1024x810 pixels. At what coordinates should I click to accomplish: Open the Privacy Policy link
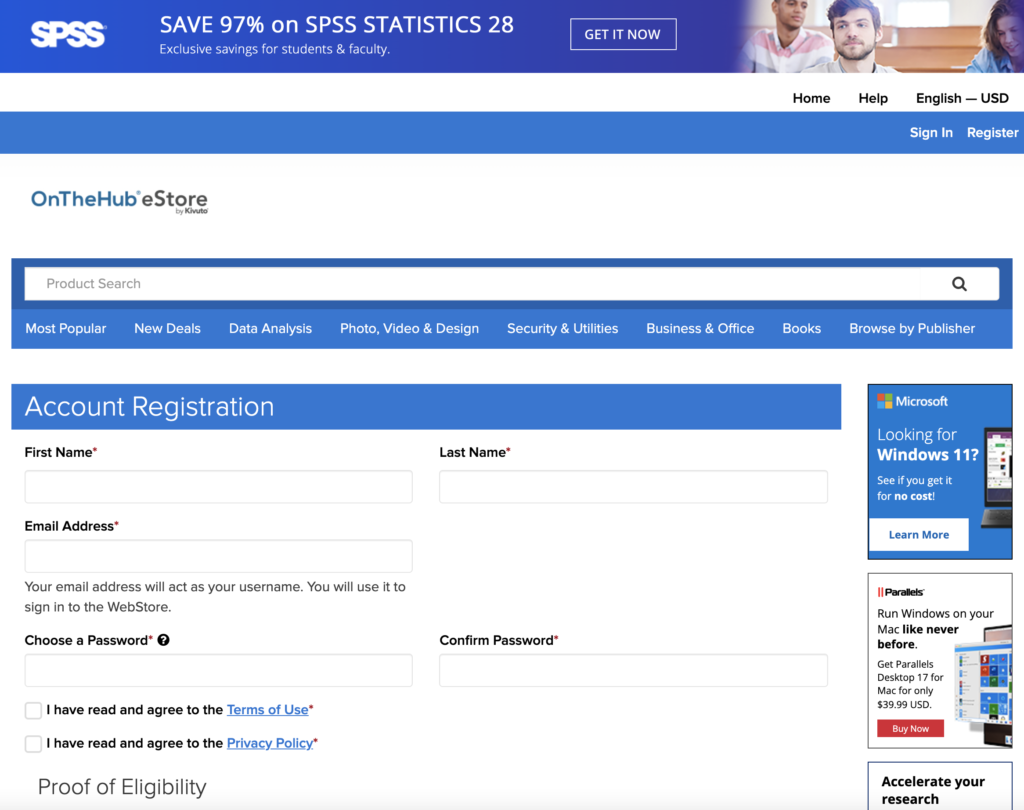click(x=270, y=743)
